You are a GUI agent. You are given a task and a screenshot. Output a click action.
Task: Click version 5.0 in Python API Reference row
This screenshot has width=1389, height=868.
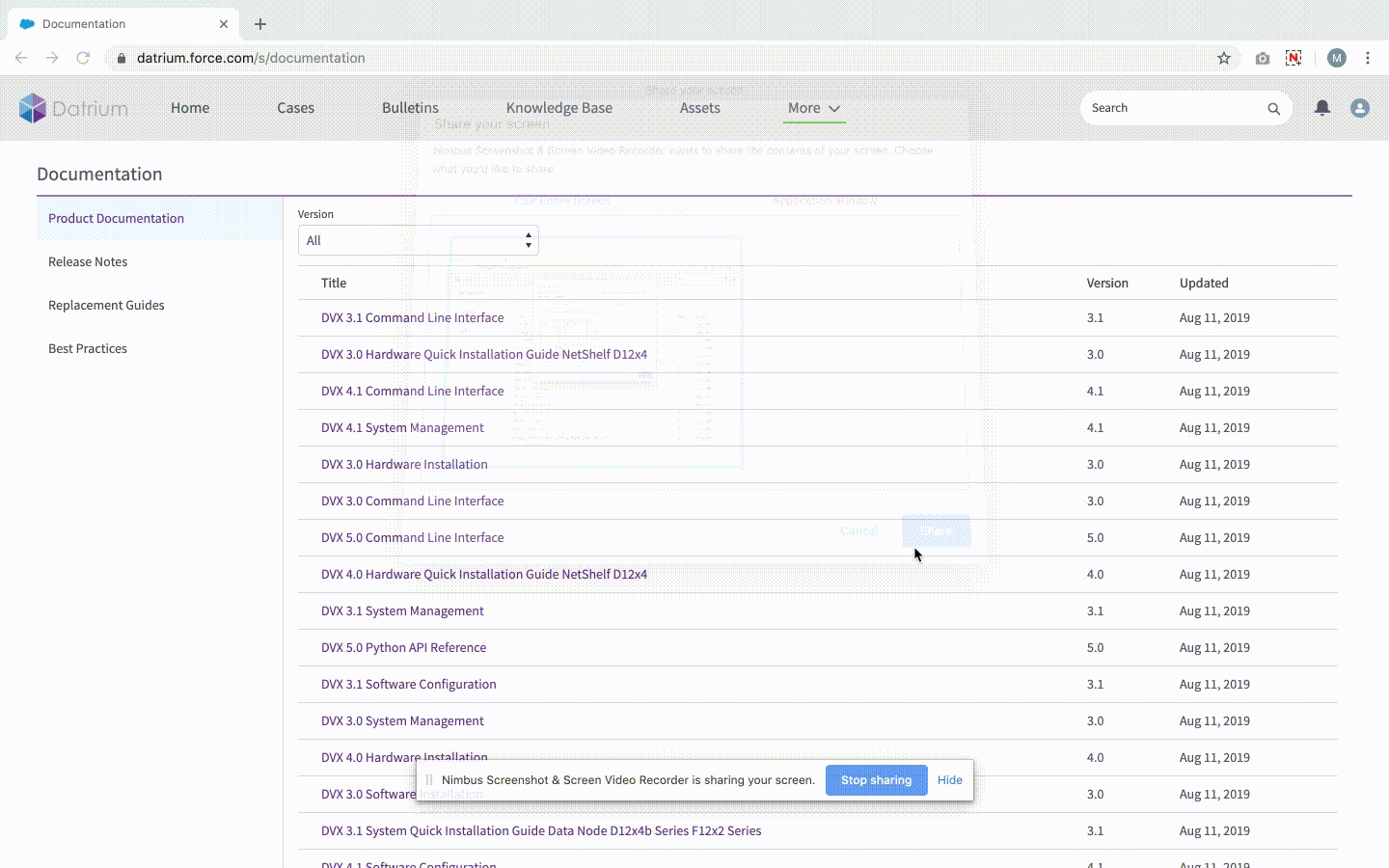click(x=1095, y=647)
